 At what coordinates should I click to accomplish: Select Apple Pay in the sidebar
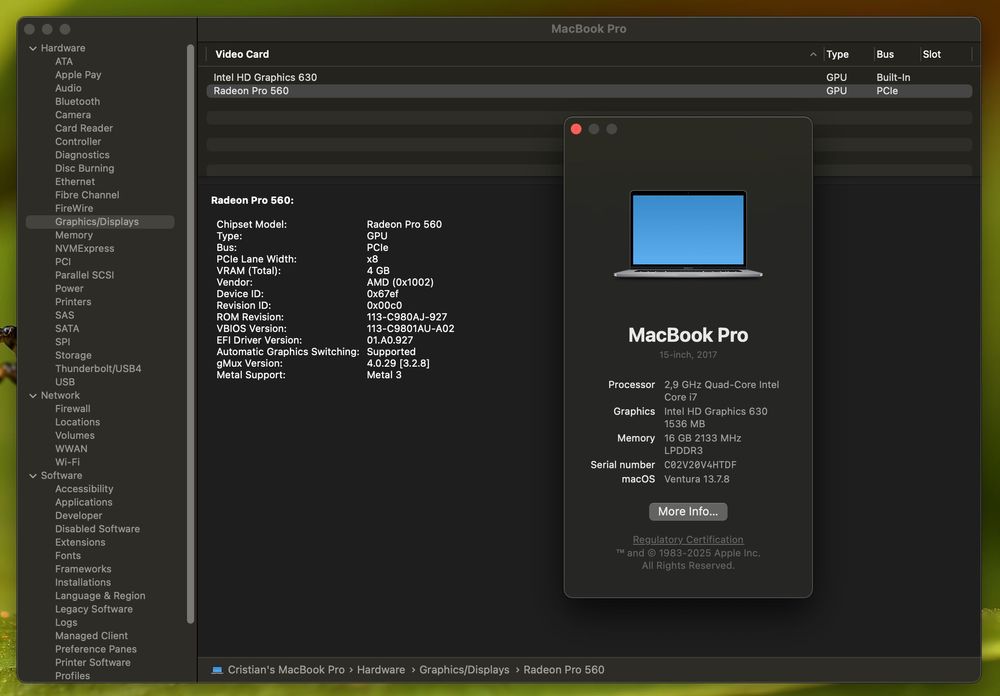point(78,75)
